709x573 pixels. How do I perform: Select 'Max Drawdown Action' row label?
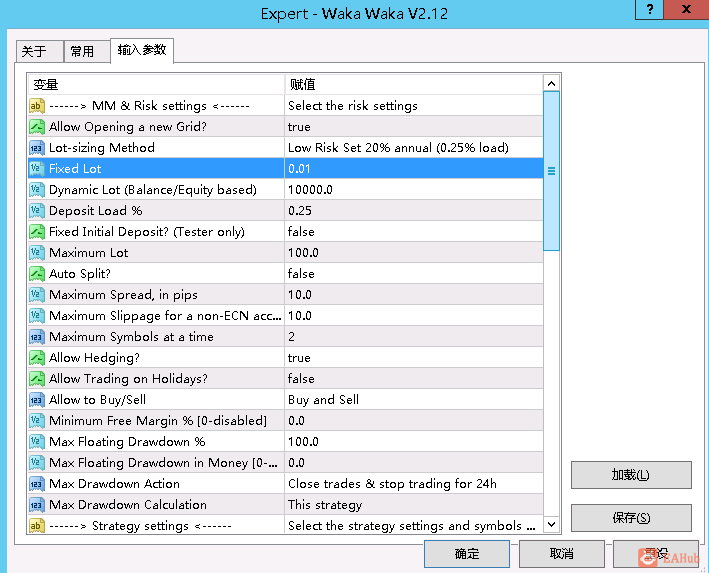click(114, 484)
